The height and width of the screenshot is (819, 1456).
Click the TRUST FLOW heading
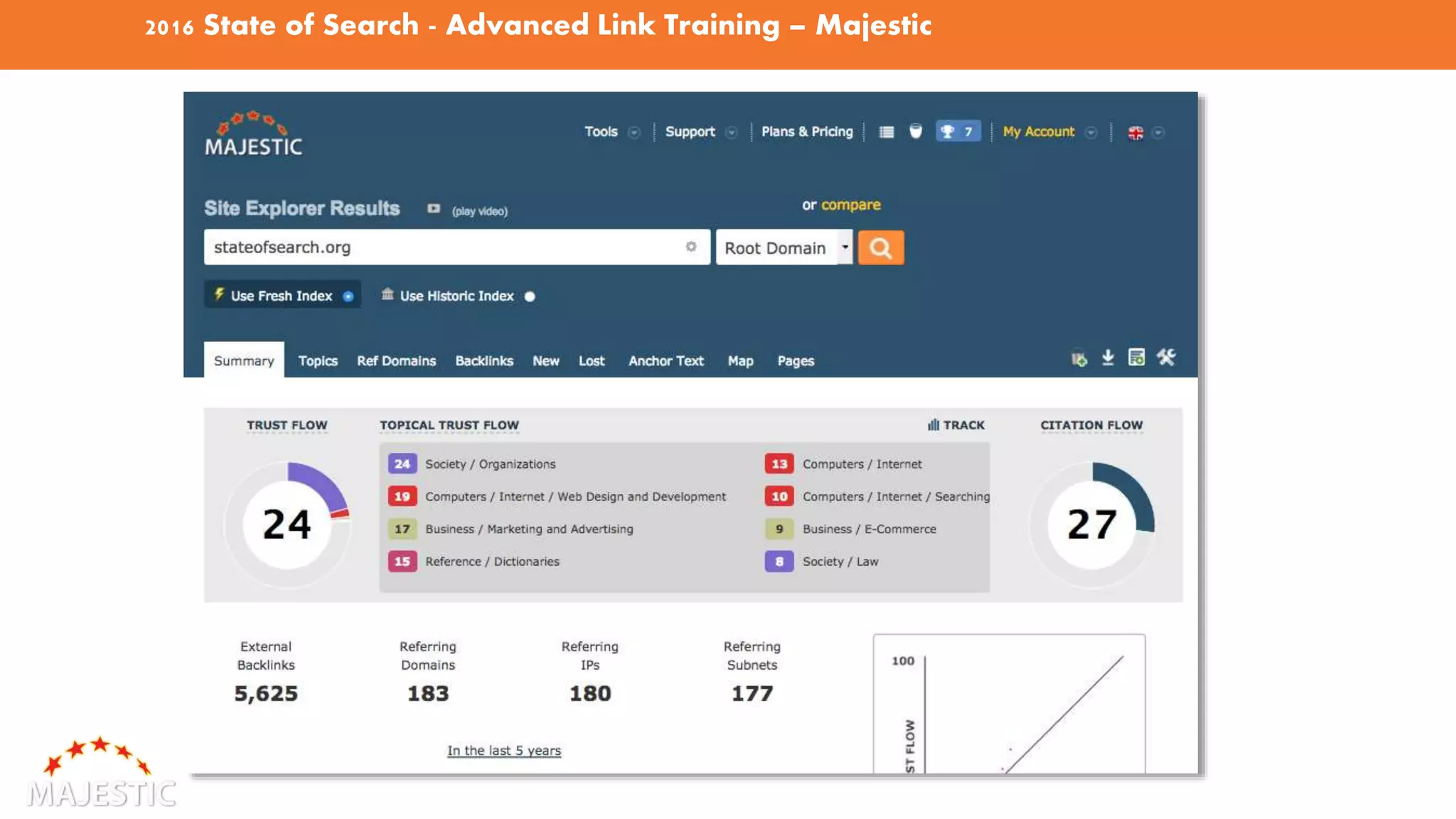(x=287, y=425)
